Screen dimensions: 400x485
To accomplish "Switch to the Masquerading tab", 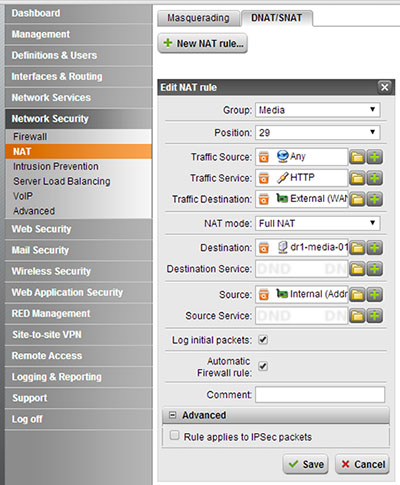I will click(x=198, y=18).
